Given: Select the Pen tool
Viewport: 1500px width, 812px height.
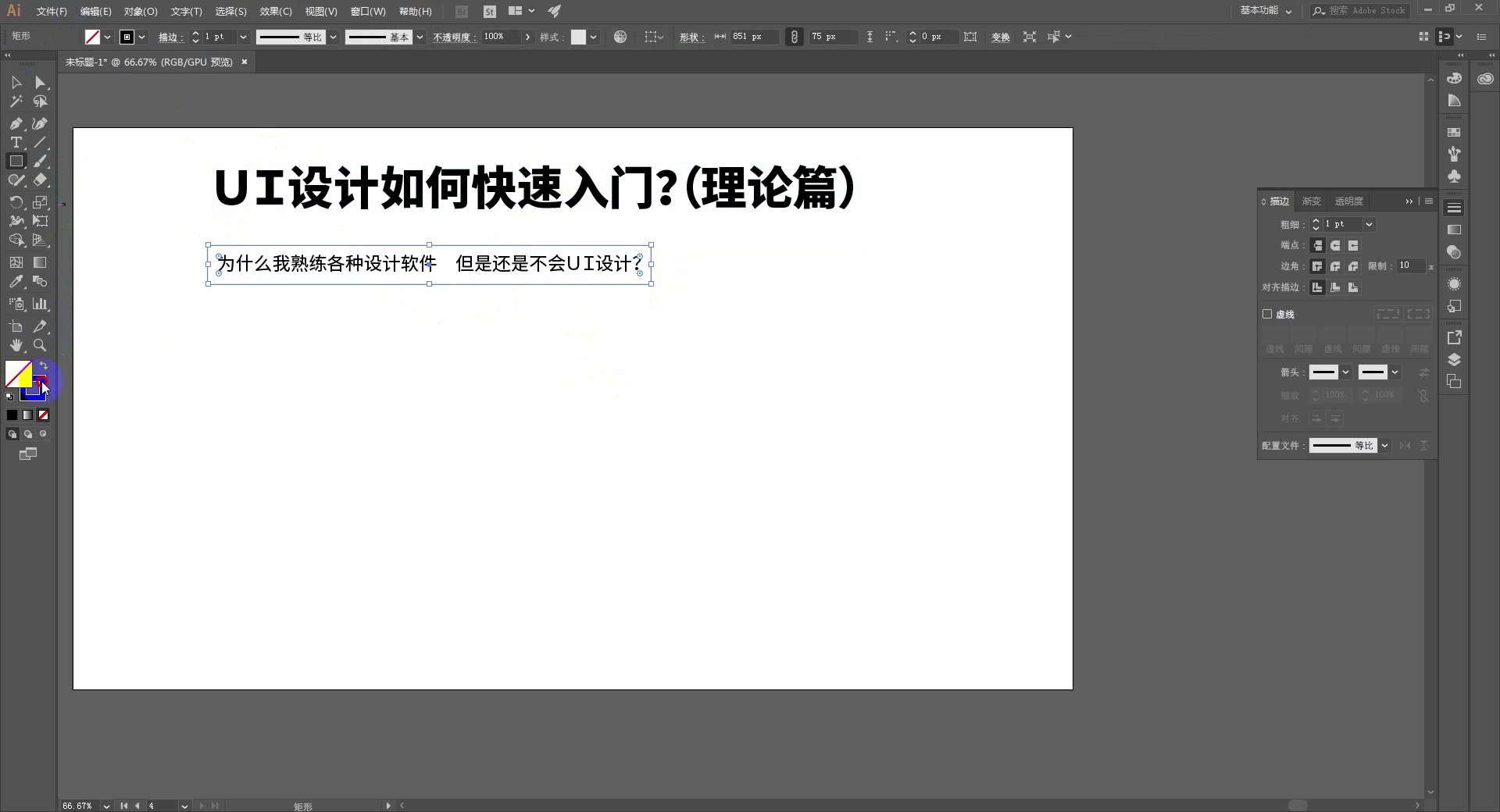Looking at the screenshot, I should [x=16, y=123].
